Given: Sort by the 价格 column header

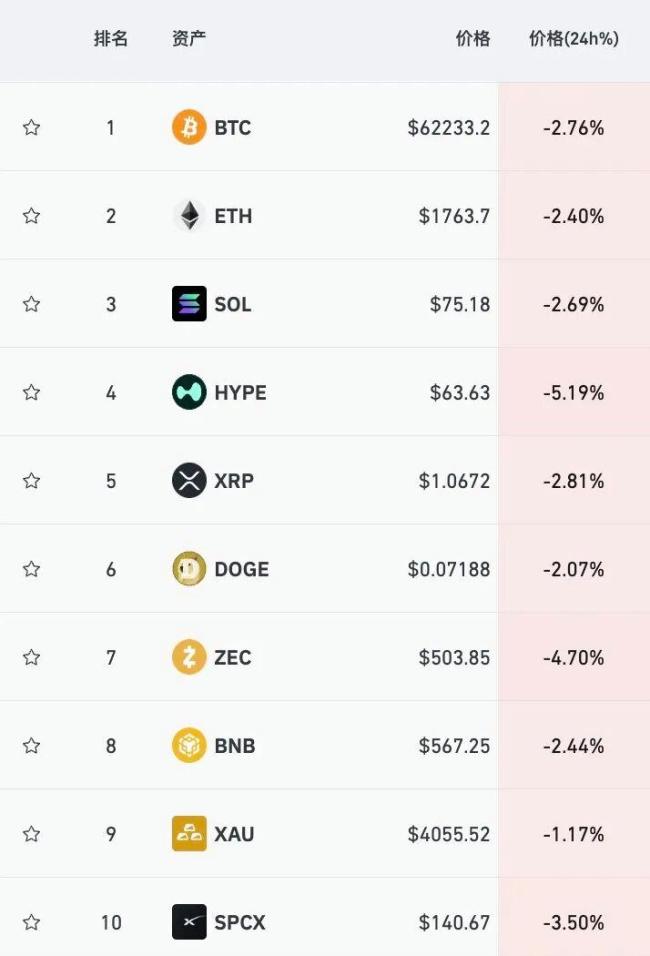Looking at the screenshot, I should coord(473,39).
